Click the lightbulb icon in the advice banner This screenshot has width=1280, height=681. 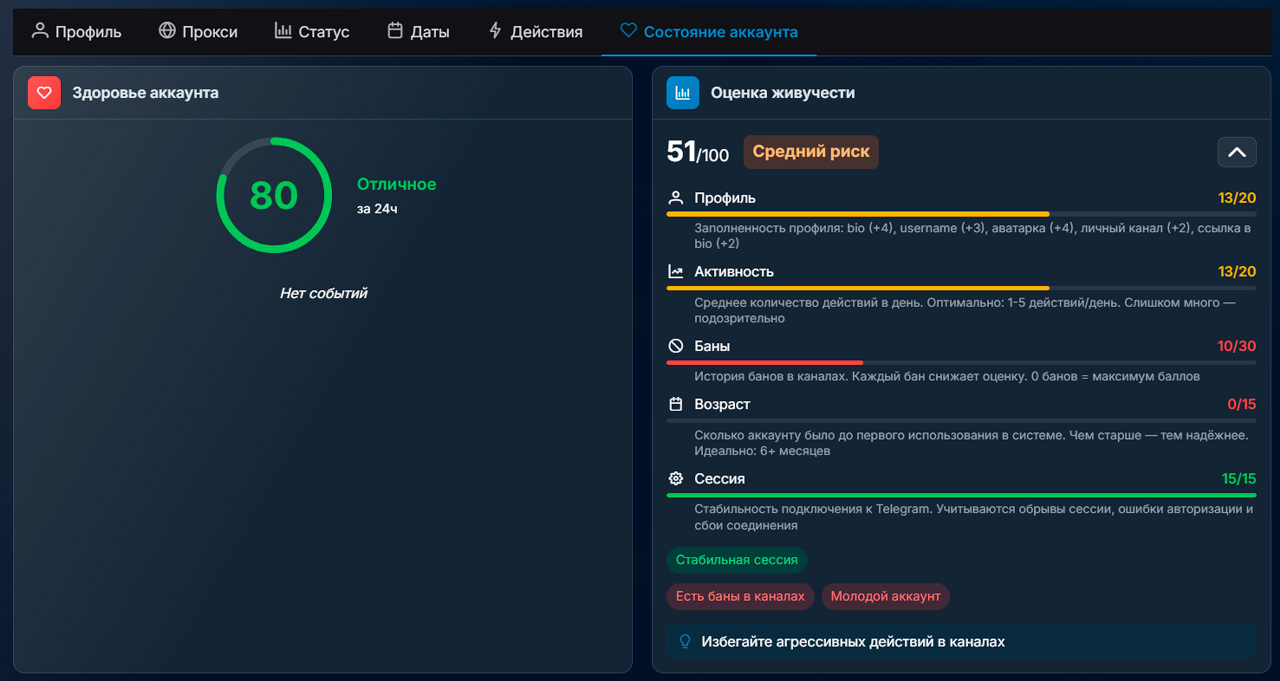pos(685,642)
